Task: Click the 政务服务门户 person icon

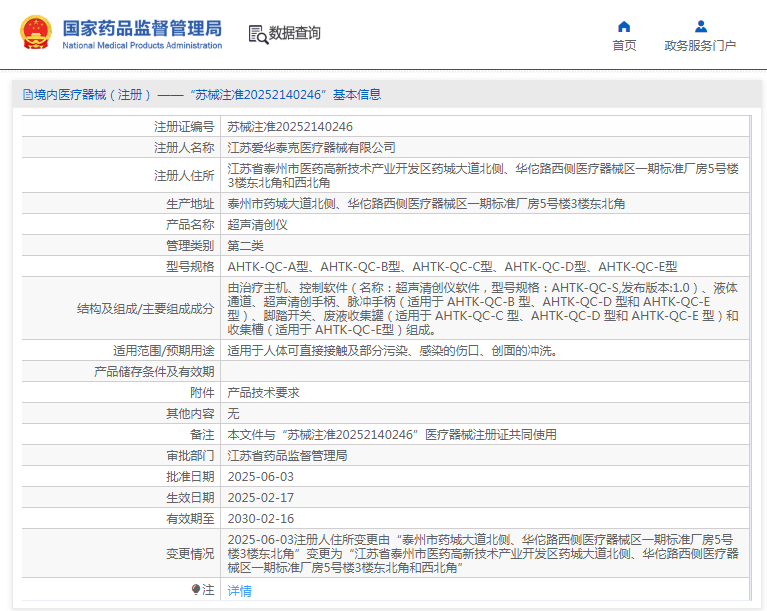Action: 700,26
